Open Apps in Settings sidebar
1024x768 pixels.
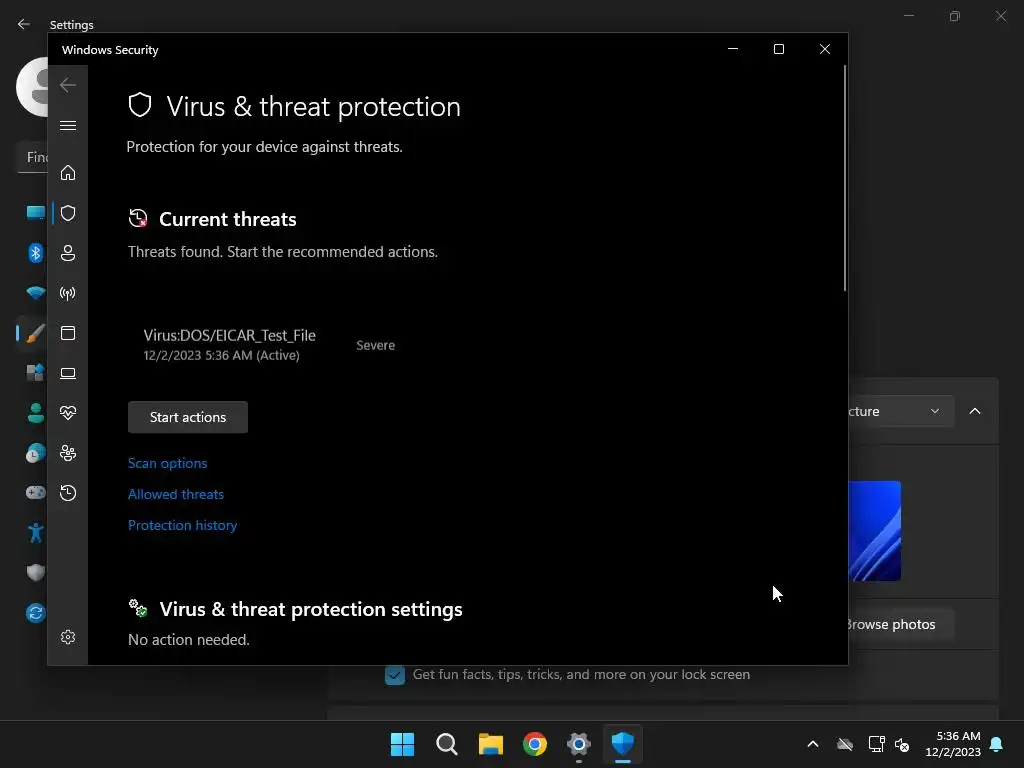pos(35,373)
